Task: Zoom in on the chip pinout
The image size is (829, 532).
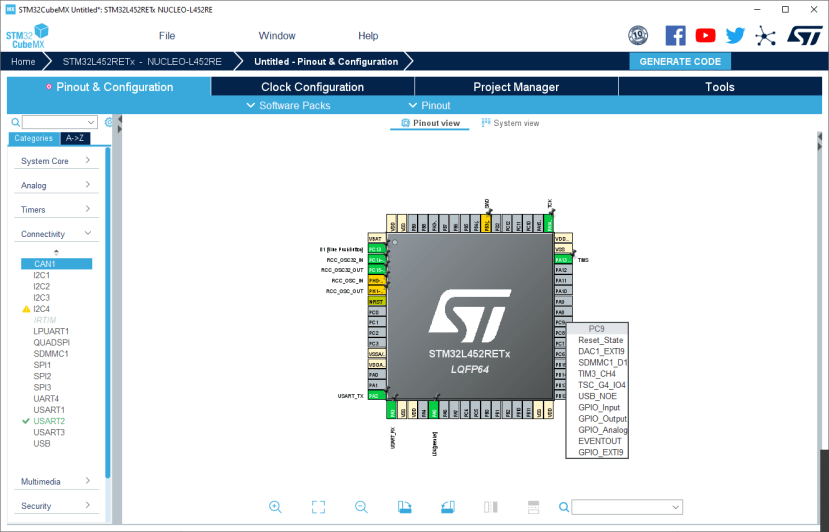Action: coord(275,507)
